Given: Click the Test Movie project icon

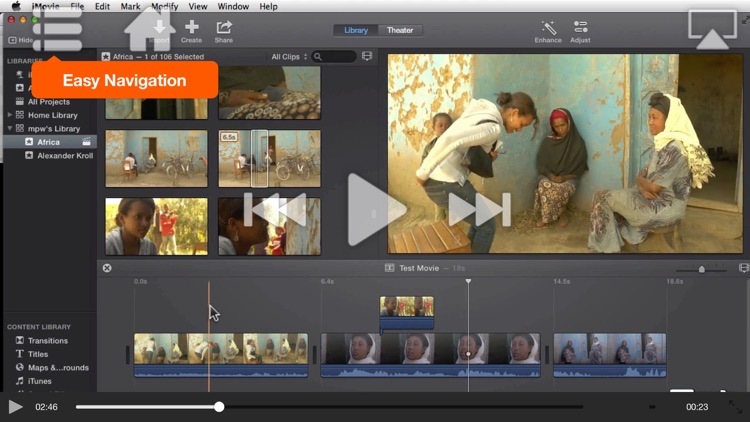Looking at the screenshot, I should [390, 268].
